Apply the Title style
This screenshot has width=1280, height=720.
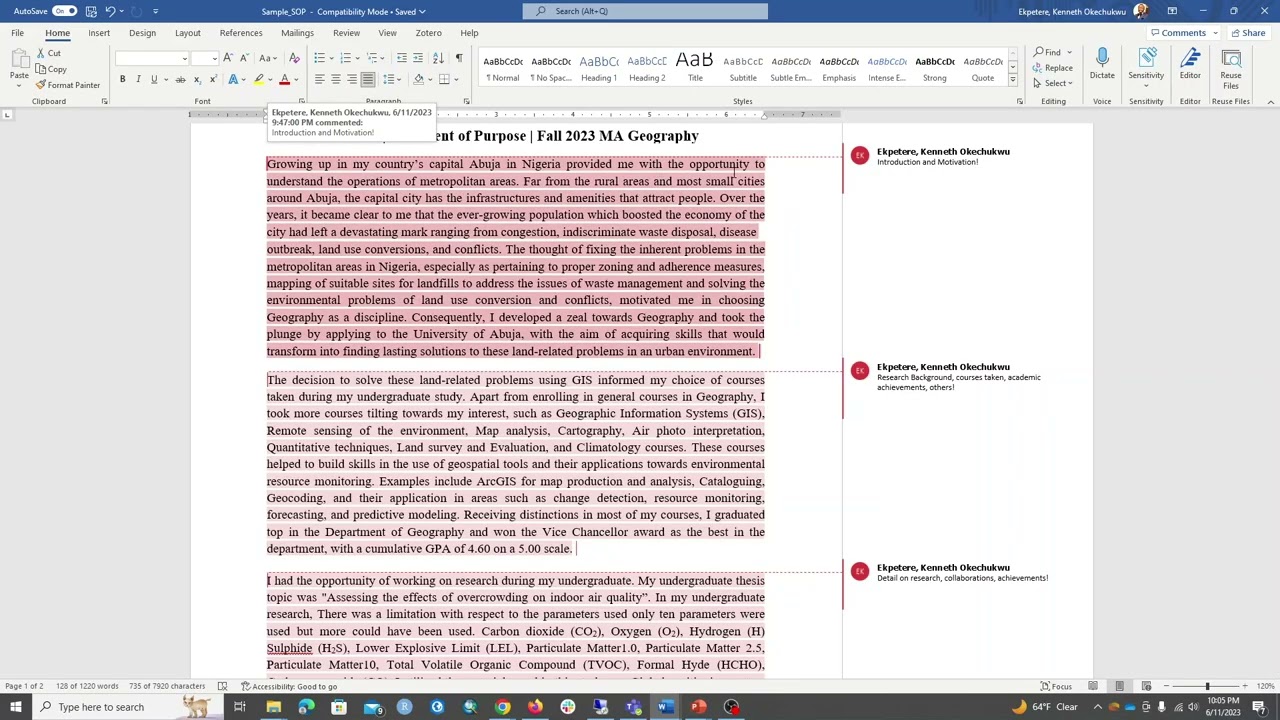(695, 67)
